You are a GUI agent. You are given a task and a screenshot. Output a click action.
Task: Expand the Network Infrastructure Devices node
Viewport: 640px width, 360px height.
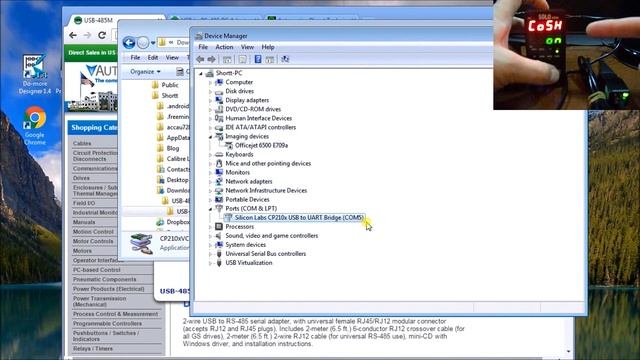(210, 191)
